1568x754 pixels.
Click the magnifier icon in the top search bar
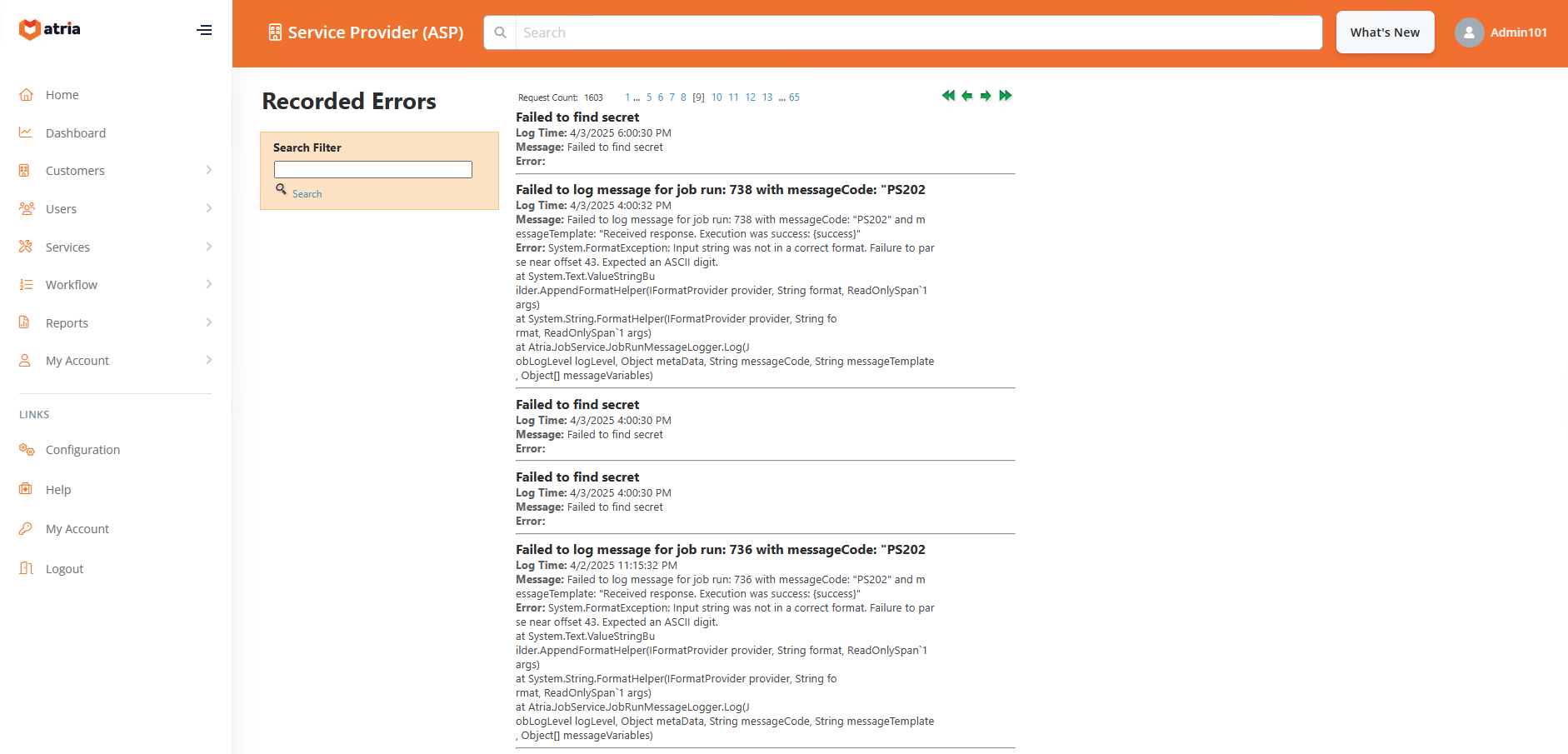[x=500, y=32]
